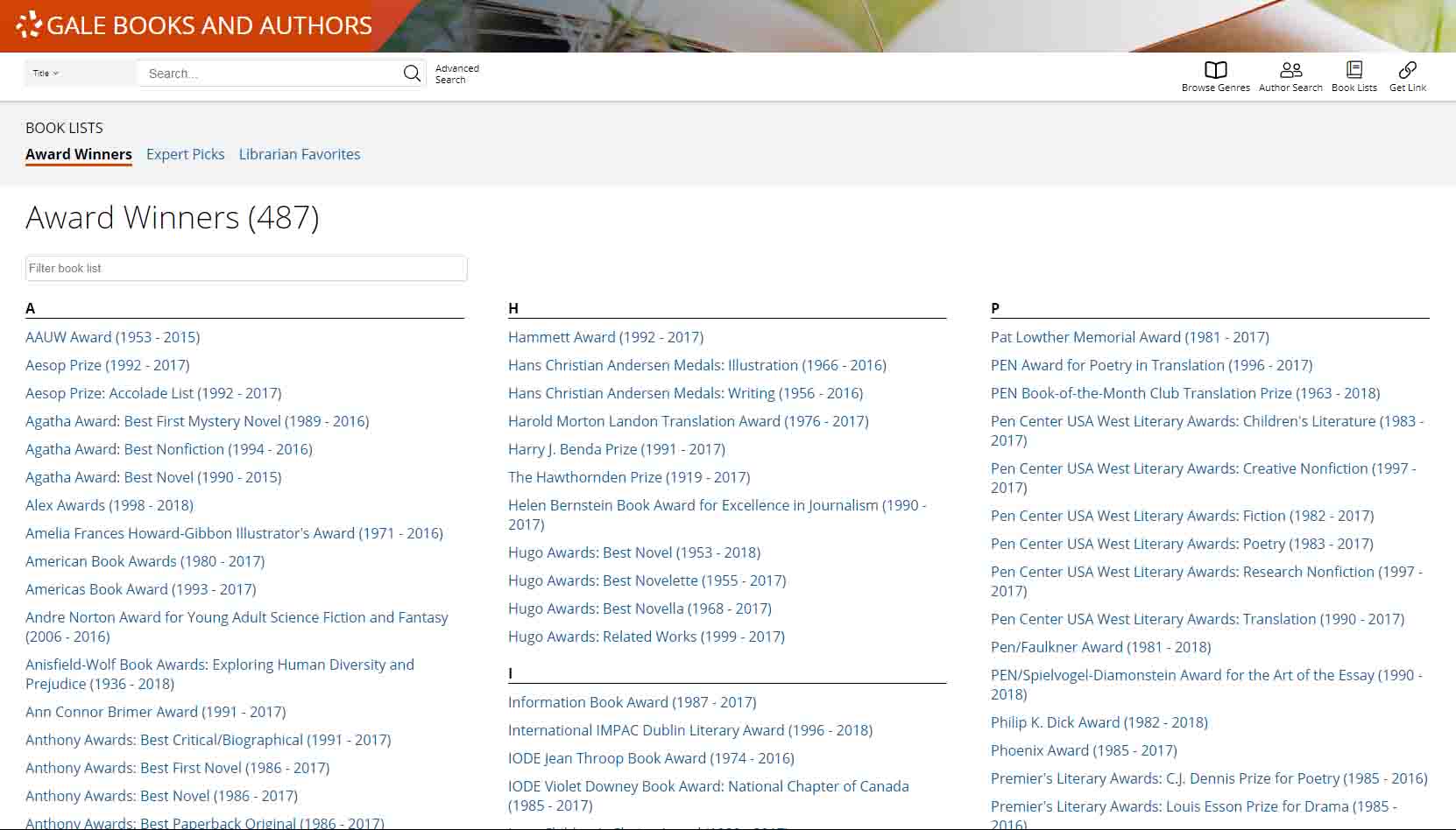This screenshot has height=830, width=1456.
Task: Open Philip K. Dick Award
Action: (x=1099, y=722)
